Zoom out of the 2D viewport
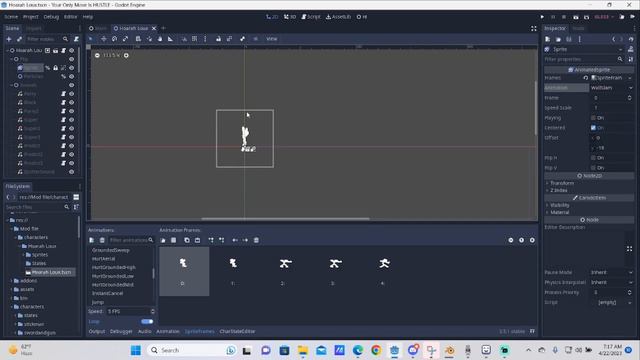Image resolution: width=640 pixels, height=360 pixels. pos(97,55)
